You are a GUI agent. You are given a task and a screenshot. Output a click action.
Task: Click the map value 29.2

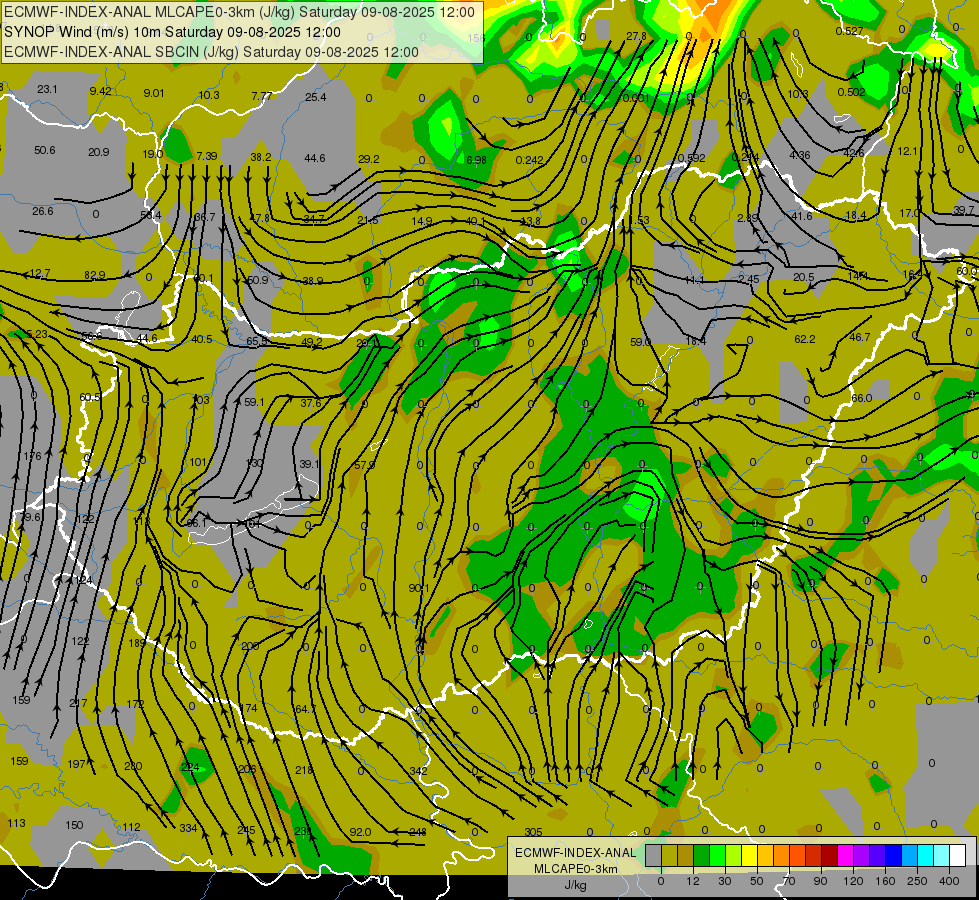point(368,159)
